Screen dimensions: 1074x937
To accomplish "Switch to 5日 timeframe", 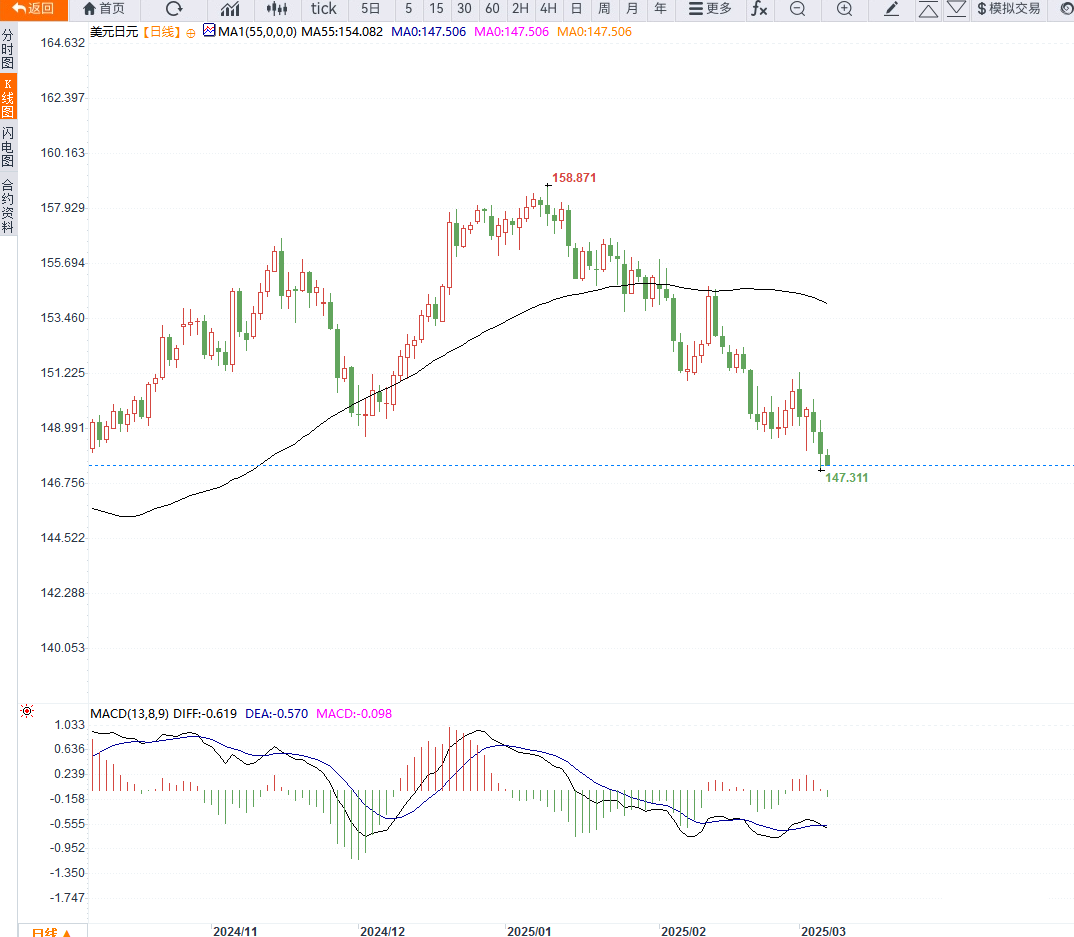I will point(370,9).
